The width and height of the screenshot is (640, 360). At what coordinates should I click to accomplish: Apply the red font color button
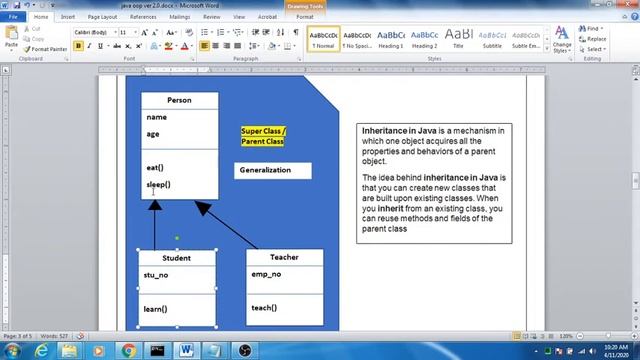(x=184, y=46)
